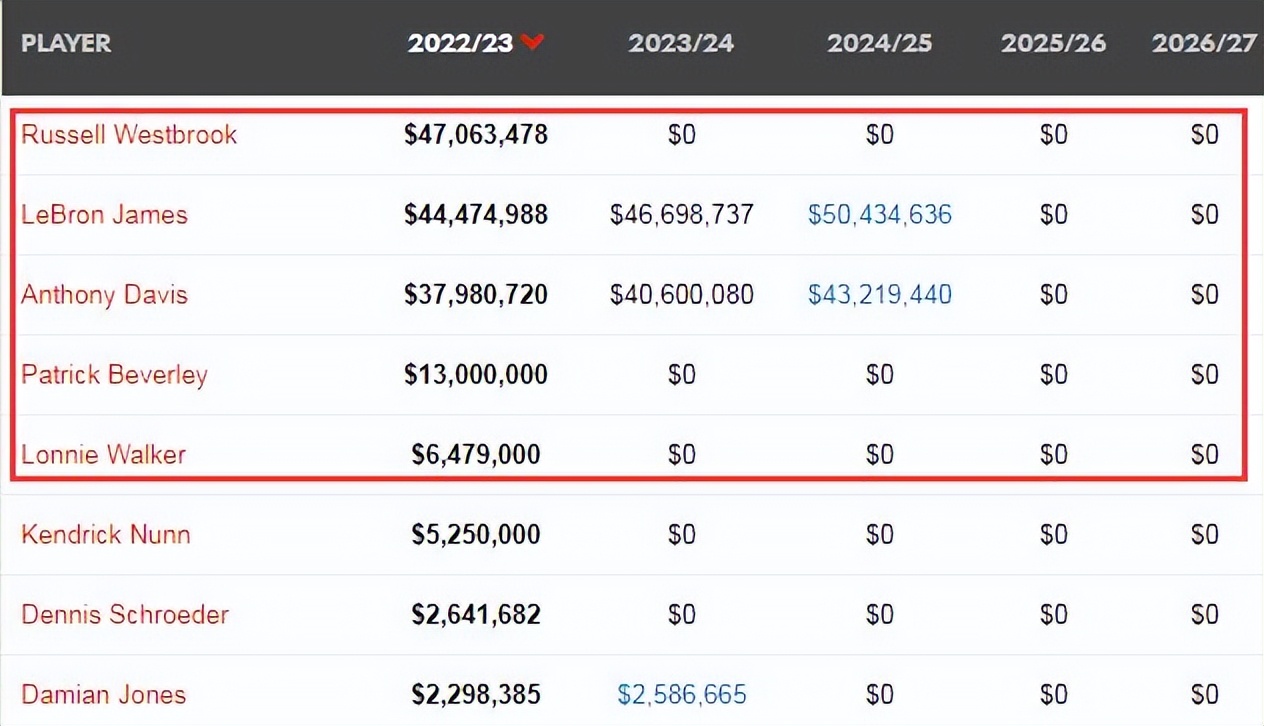Click the 2025/26 column header

[x=1053, y=44]
